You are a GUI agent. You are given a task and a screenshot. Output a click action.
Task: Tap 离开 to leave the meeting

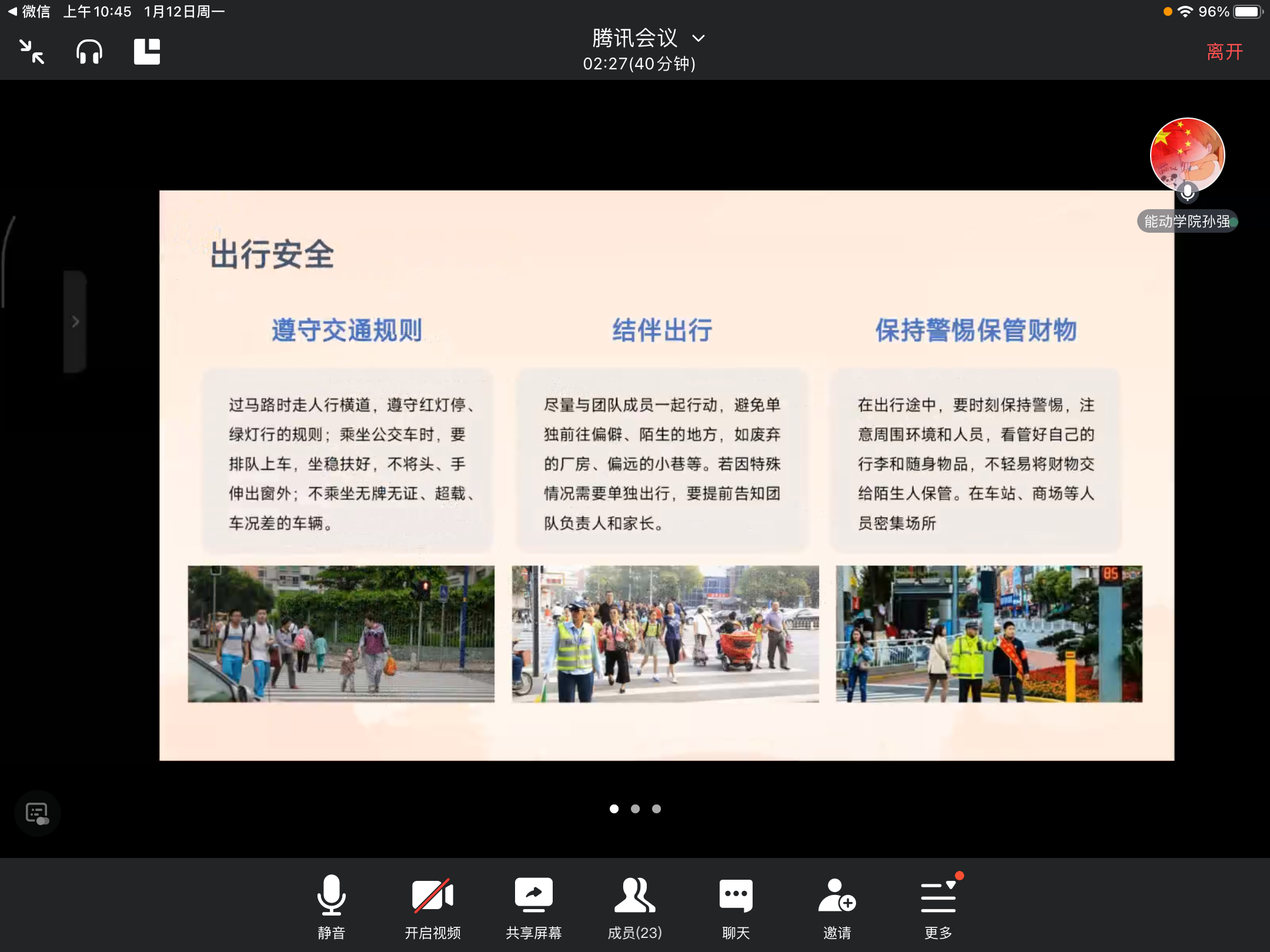1224,52
